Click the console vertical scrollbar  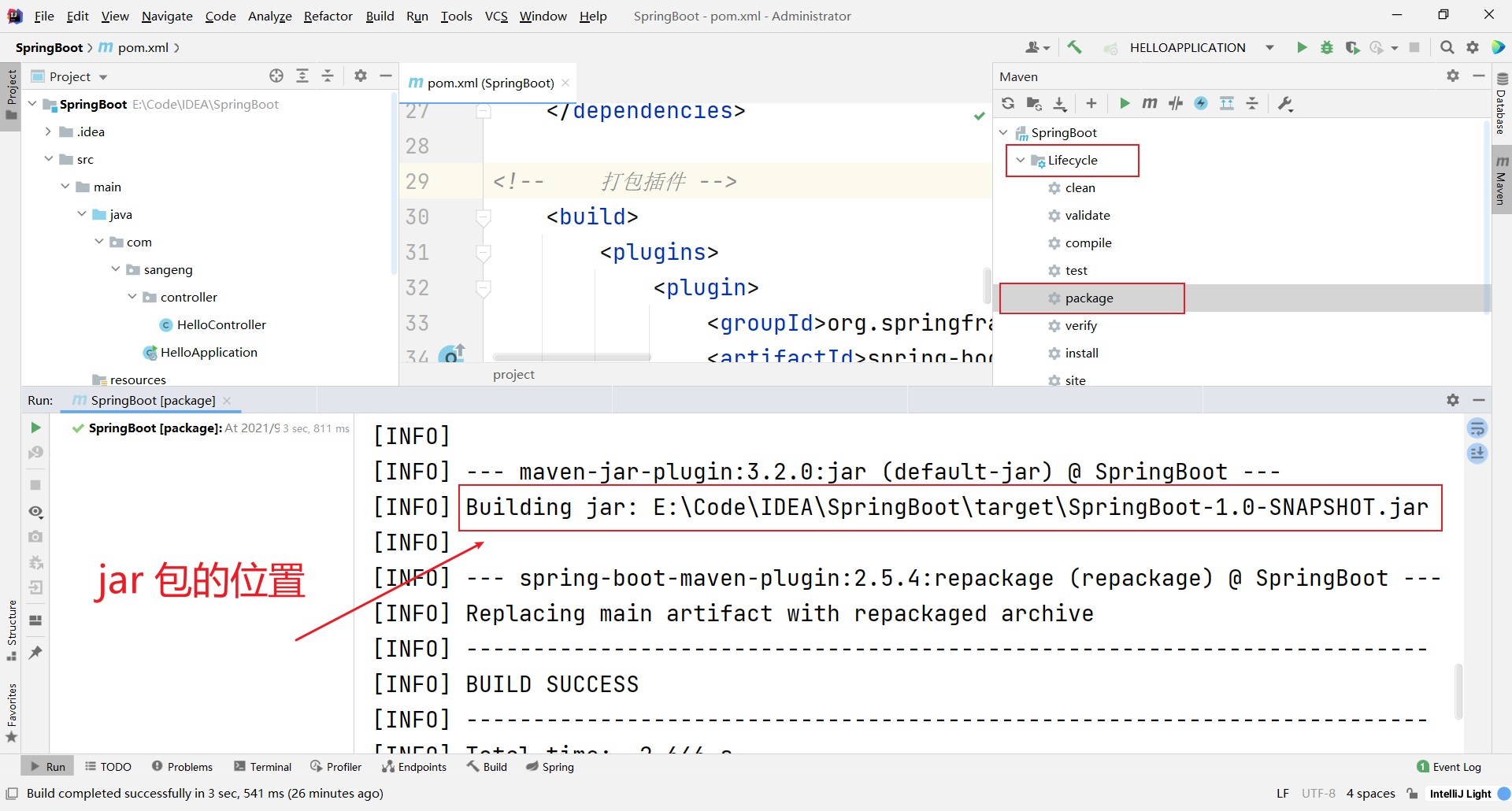1459,691
